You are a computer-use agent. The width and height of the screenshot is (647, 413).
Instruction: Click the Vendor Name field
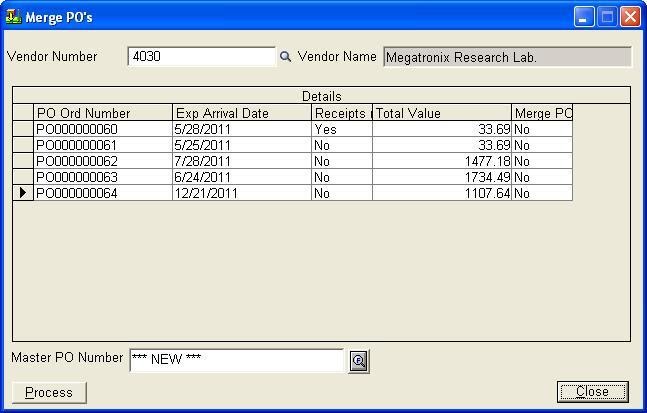(x=507, y=57)
